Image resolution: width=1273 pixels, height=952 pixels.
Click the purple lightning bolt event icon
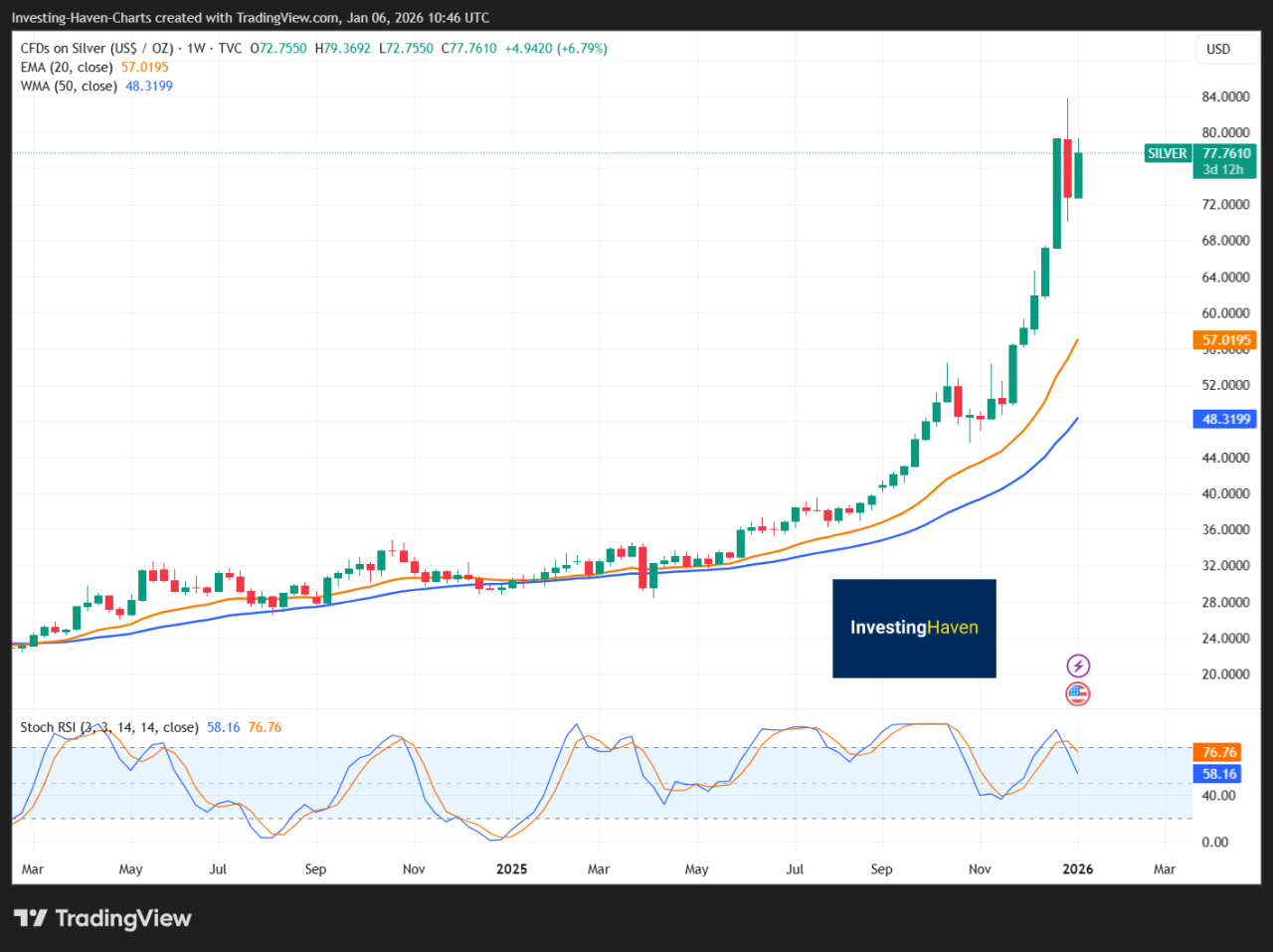[1078, 666]
